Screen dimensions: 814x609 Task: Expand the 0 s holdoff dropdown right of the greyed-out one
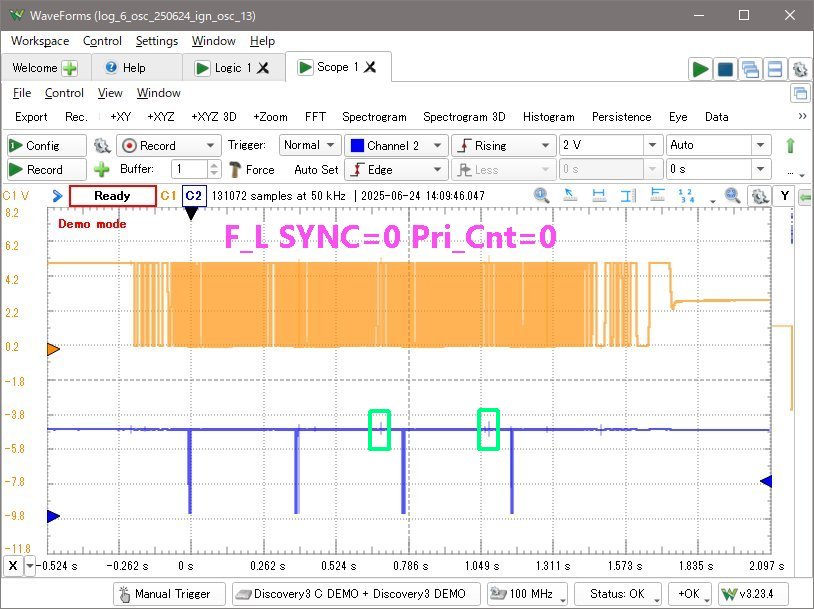point(760,169)
